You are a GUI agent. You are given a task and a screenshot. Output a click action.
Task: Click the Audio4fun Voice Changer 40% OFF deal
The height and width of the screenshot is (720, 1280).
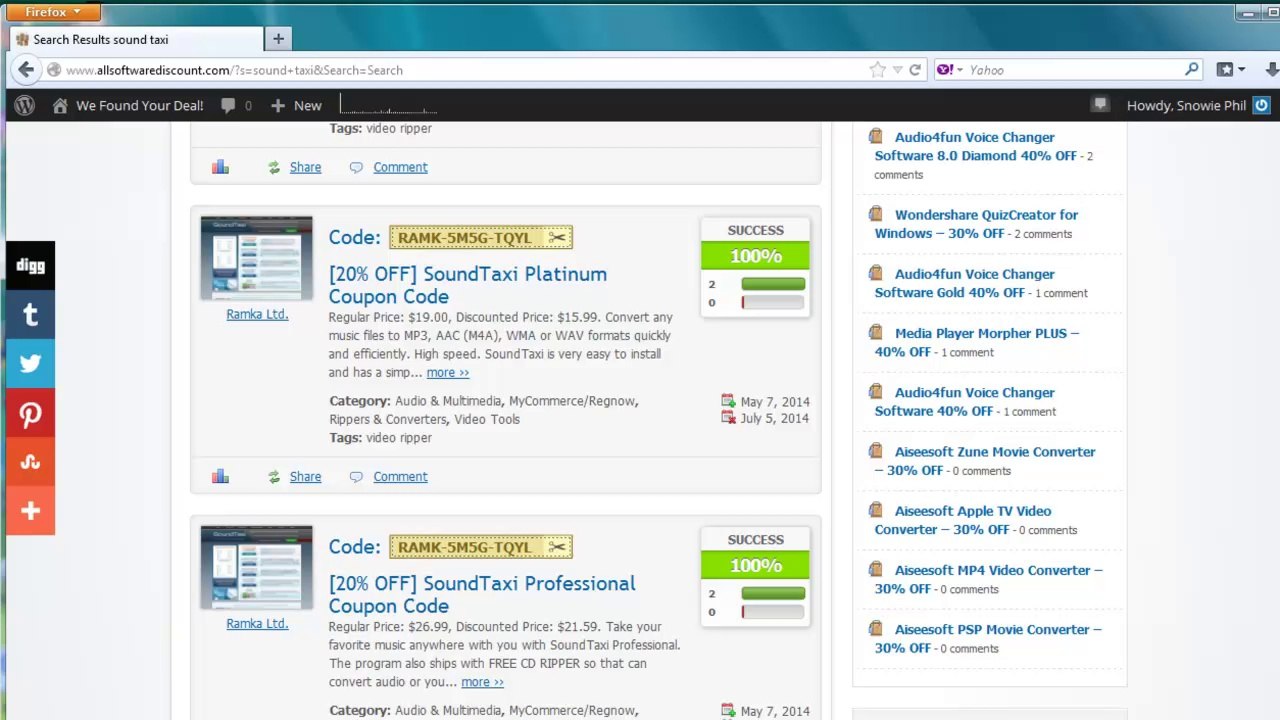click(x=964, y=402)
